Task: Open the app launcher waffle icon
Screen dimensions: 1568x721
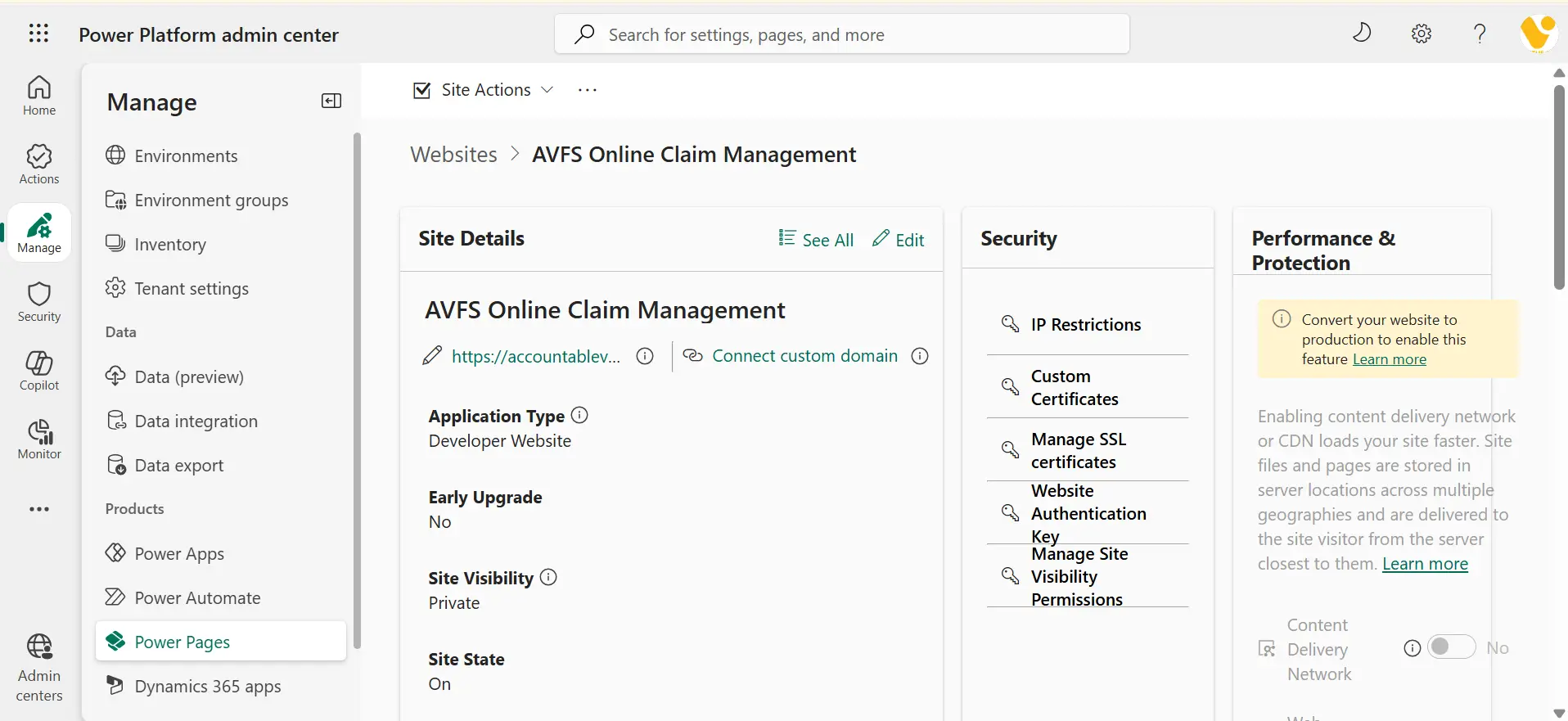Action: [x=38, y=34]
